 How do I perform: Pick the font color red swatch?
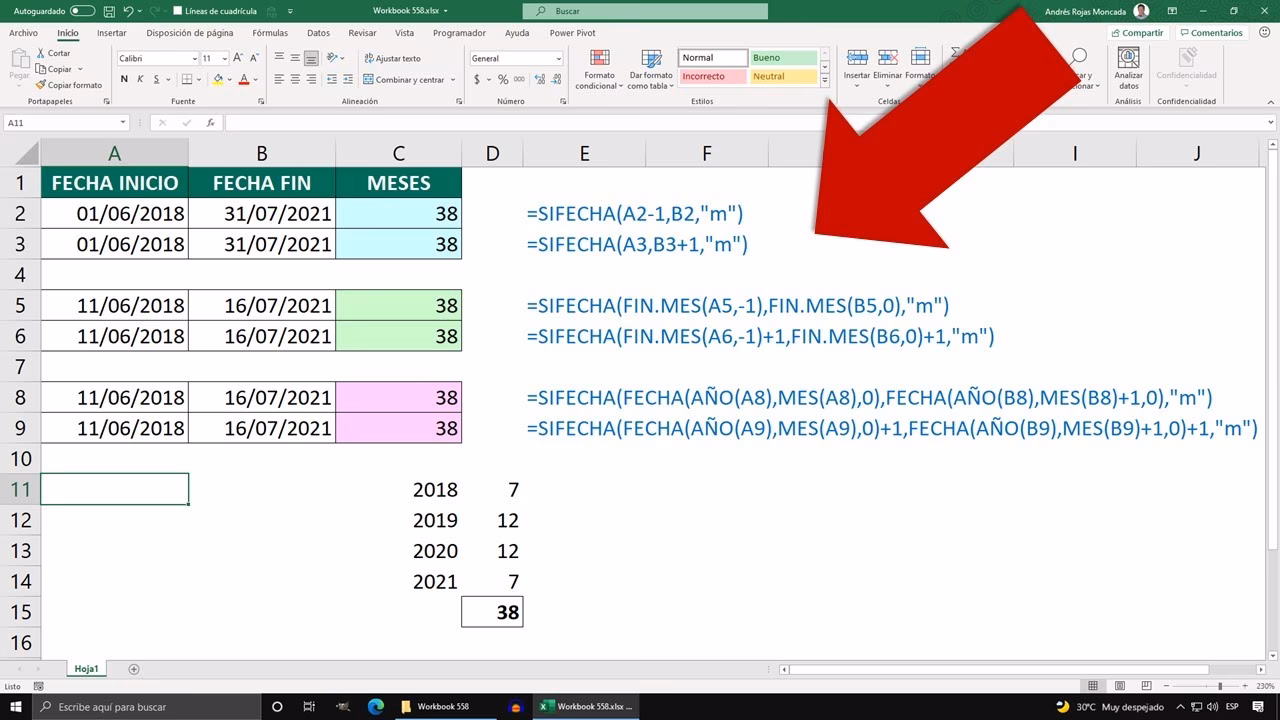[x=244, y=82]
